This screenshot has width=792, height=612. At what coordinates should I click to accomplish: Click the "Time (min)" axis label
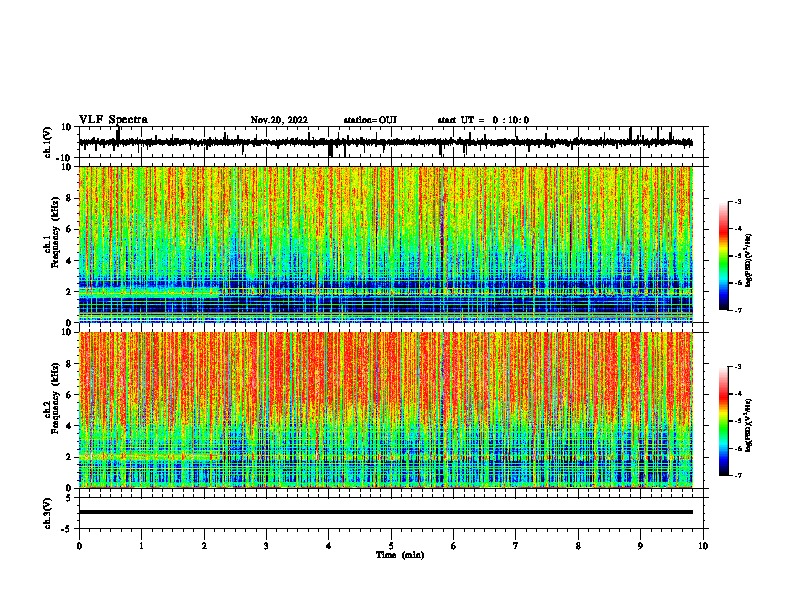pyautogui.click(x=400, y=555)
